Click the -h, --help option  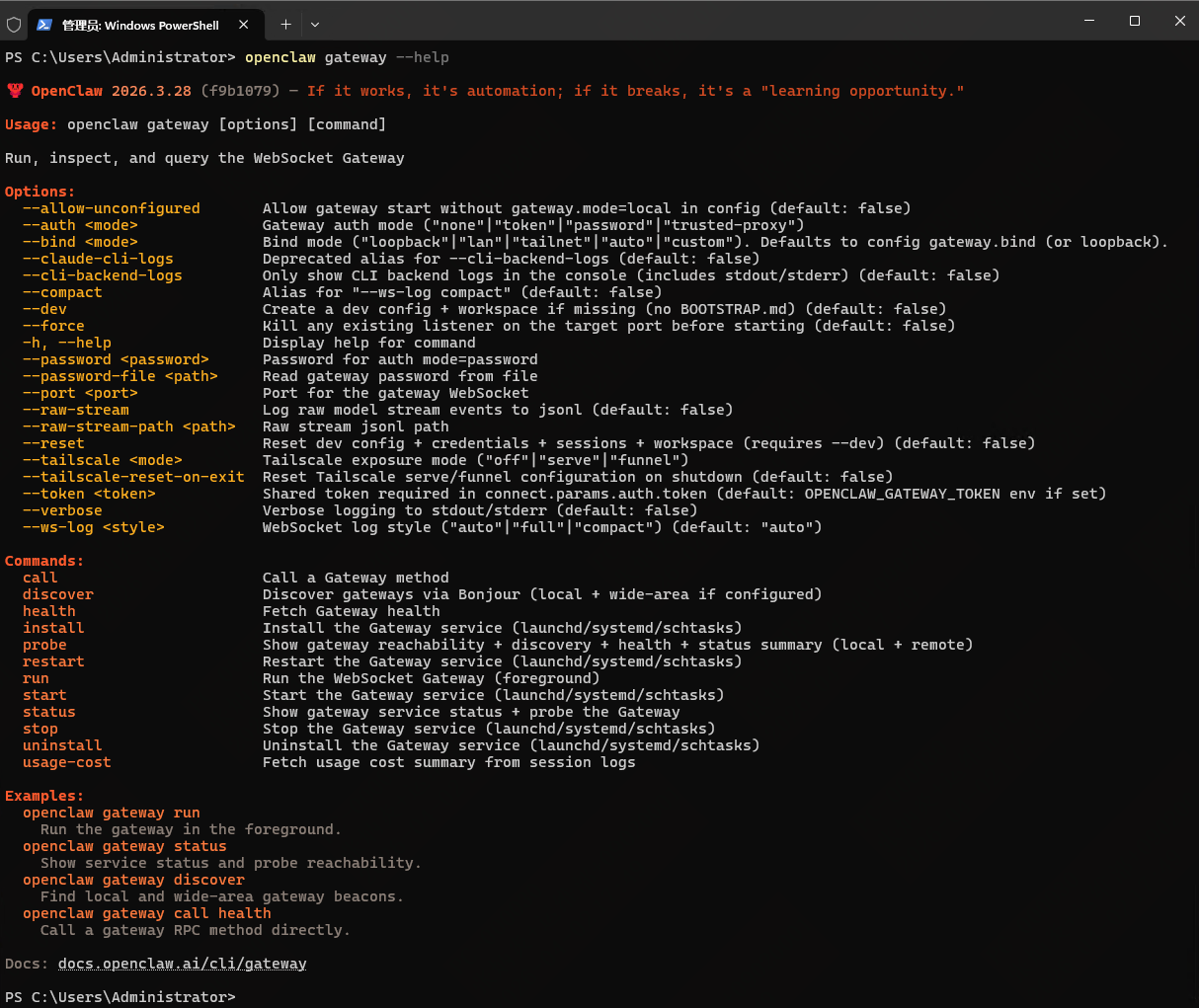67,343
